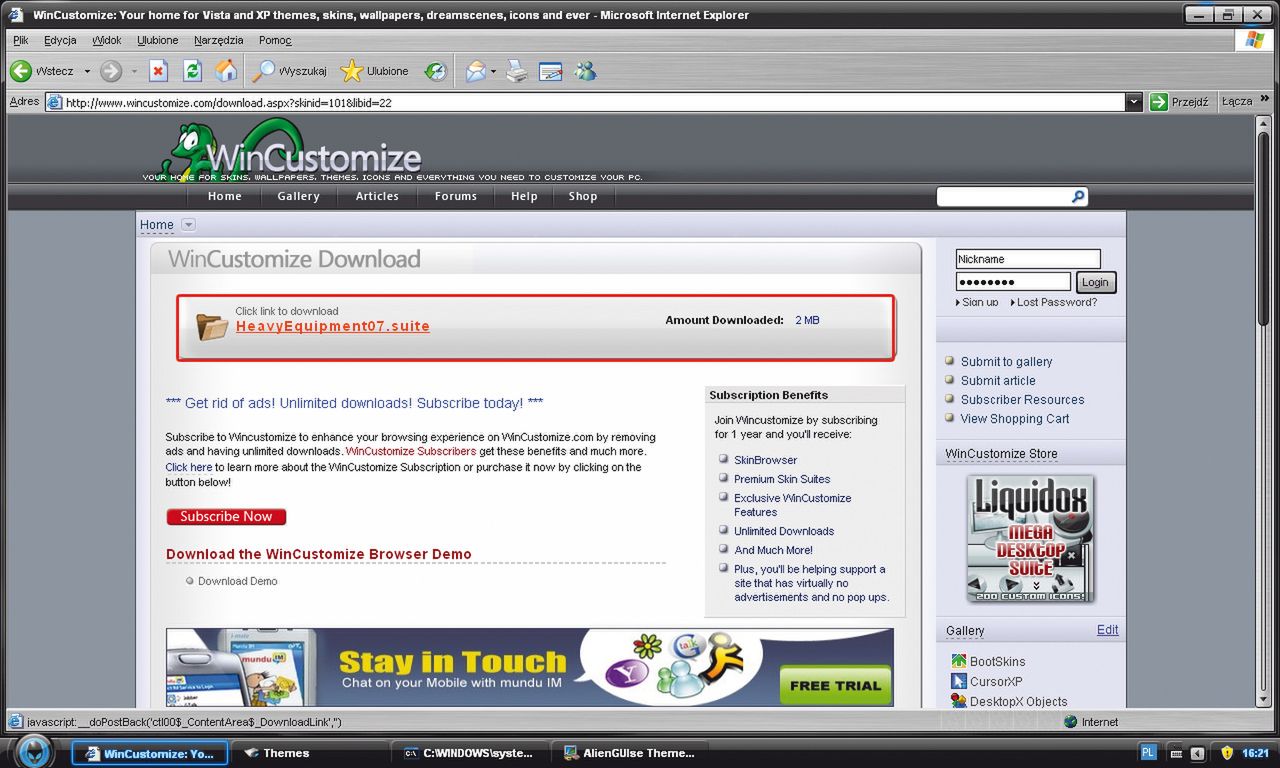Open Messenger from the toolbar
This screenshot has width=1280, height=768.
(x=586, y=71)
